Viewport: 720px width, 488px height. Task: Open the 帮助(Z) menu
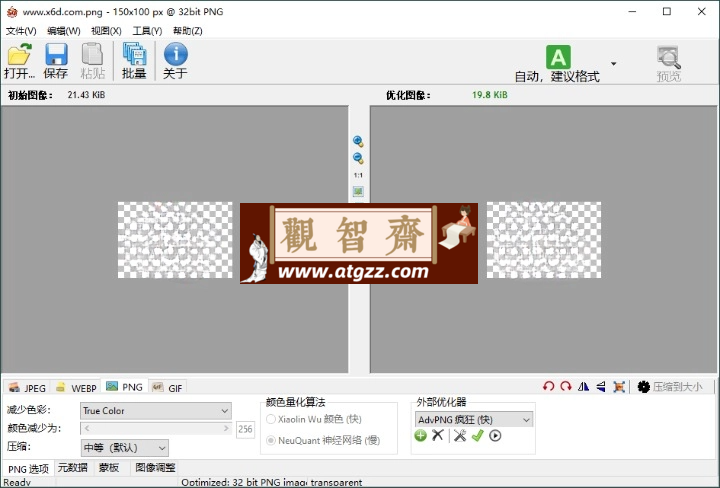pos(187,31)
